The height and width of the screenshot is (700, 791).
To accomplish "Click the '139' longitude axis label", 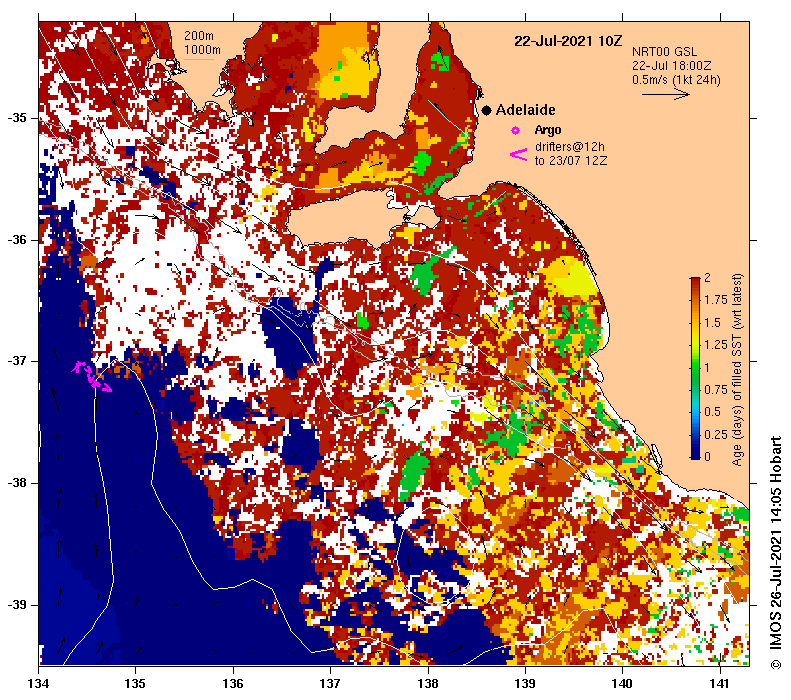I will pyautogui.click(x=525, y=683).
